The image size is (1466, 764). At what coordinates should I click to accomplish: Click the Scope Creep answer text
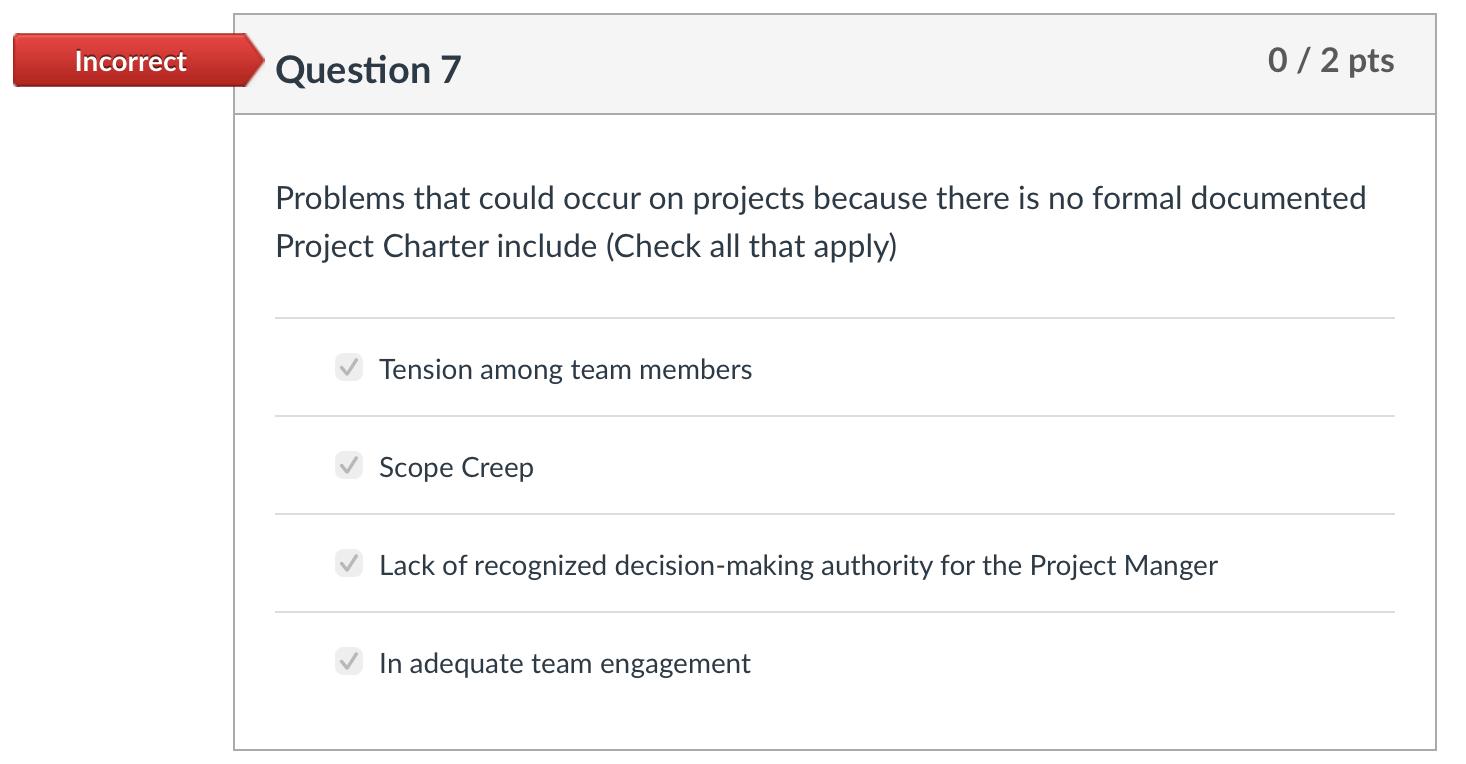point(455,466)
